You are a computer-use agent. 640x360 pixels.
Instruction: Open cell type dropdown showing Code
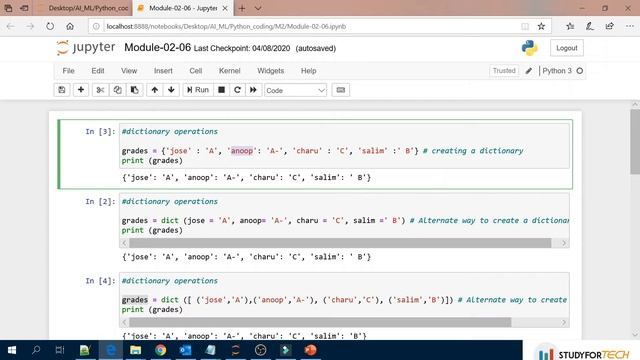point(295,90)
